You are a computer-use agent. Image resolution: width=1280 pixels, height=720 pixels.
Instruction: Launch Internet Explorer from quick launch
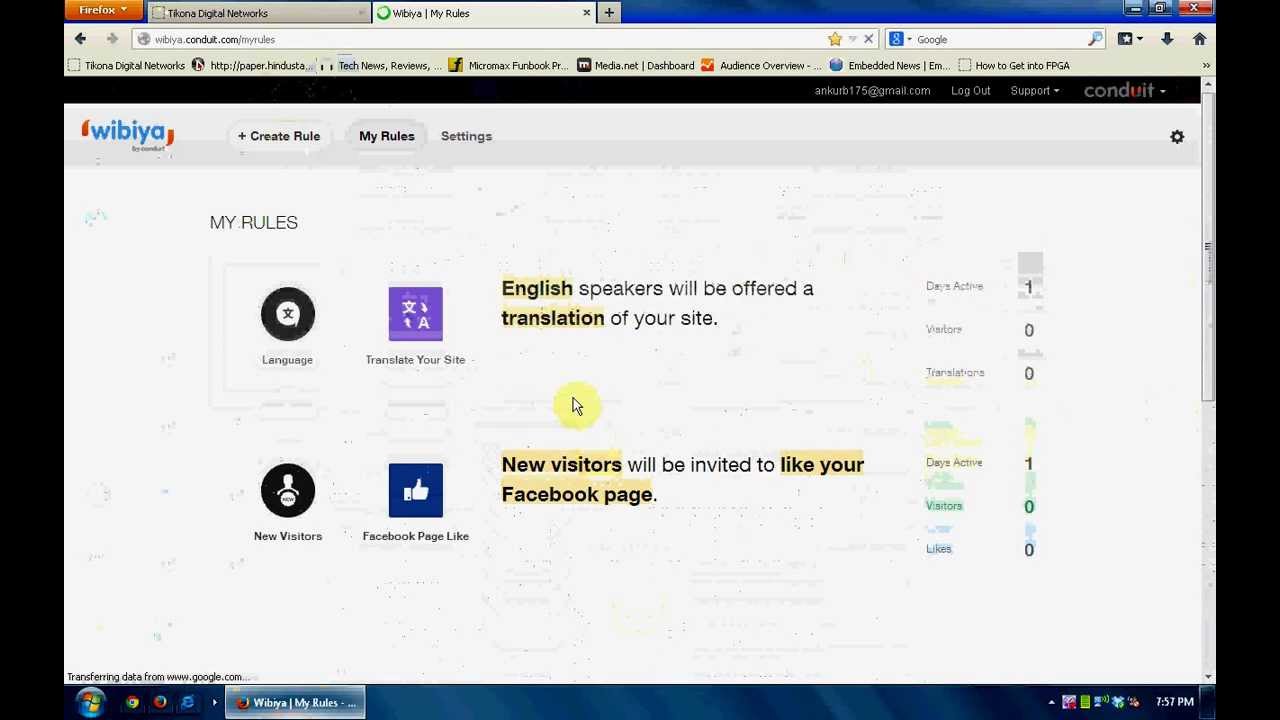pyautogui.click(x=187, y=702)
